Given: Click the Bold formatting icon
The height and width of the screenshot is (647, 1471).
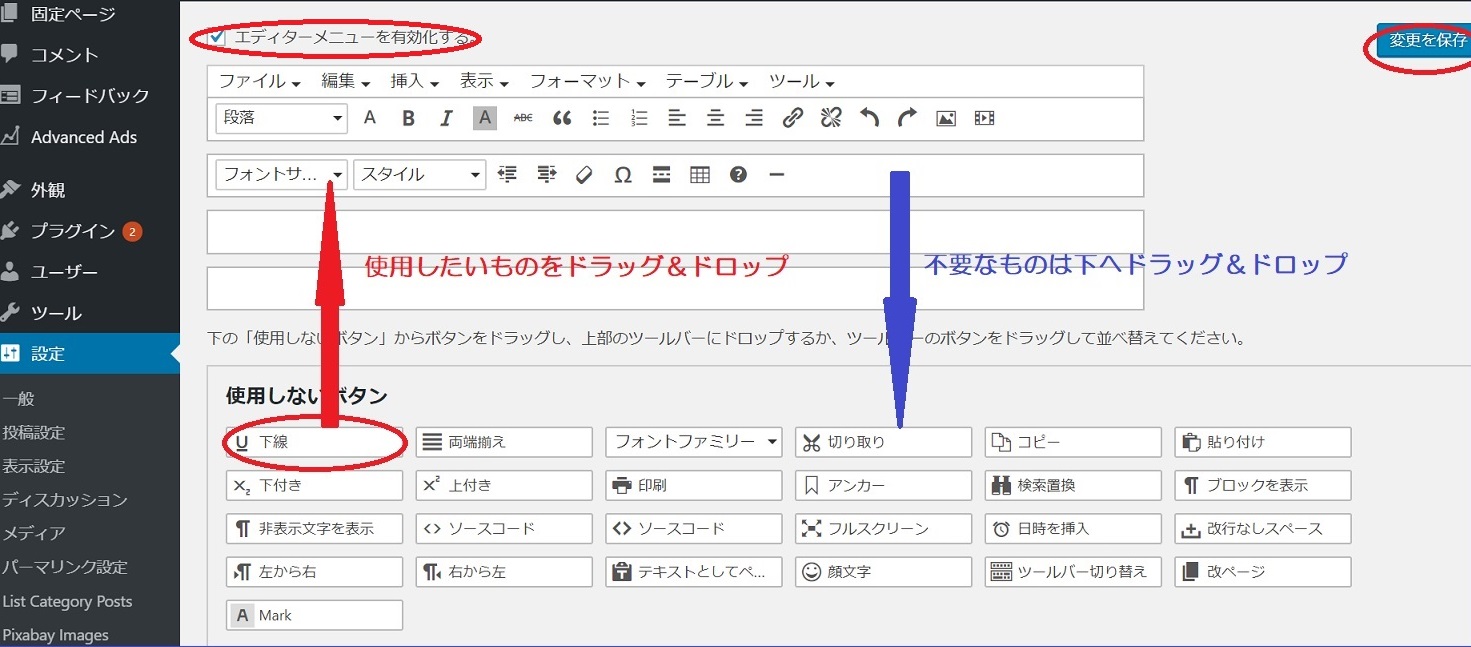Looking at the screenshot, I should tap(408, 118).
